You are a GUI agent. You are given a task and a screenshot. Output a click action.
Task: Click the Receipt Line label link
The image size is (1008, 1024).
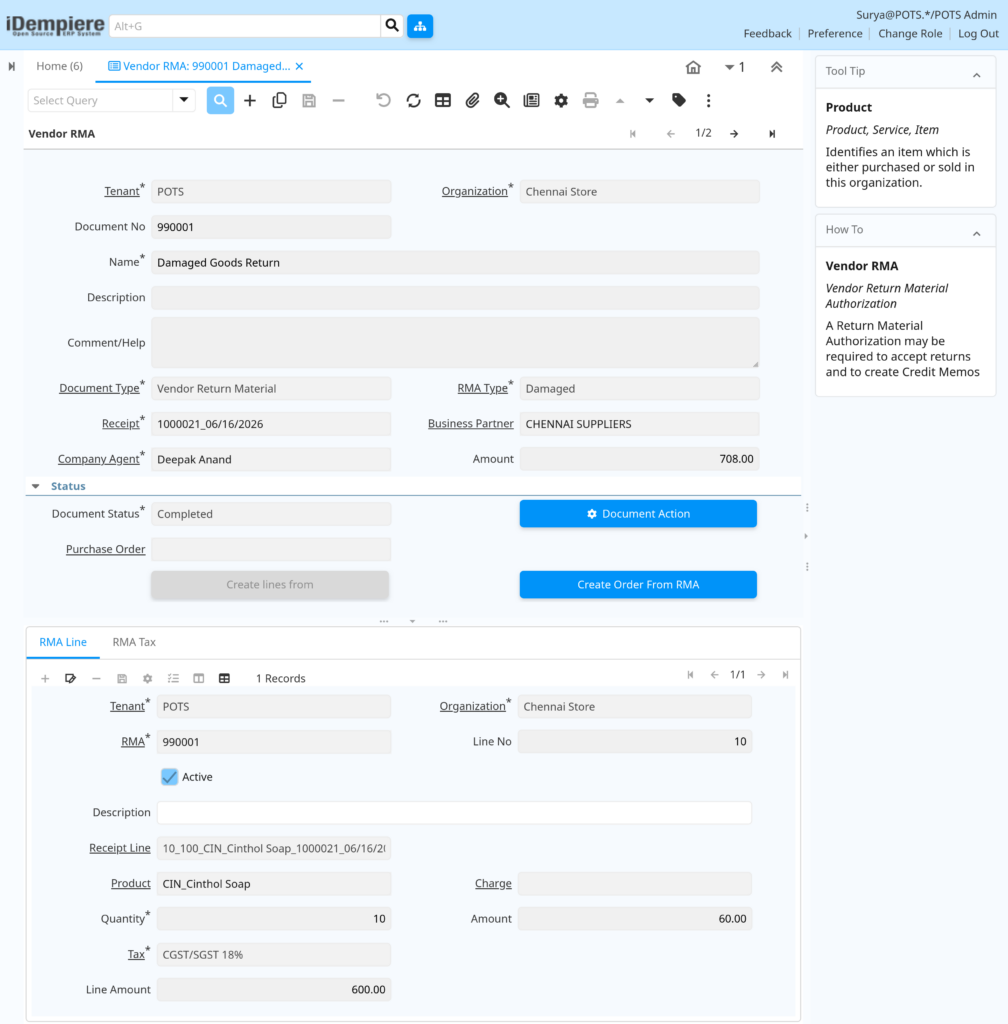[x=120, y=848]
